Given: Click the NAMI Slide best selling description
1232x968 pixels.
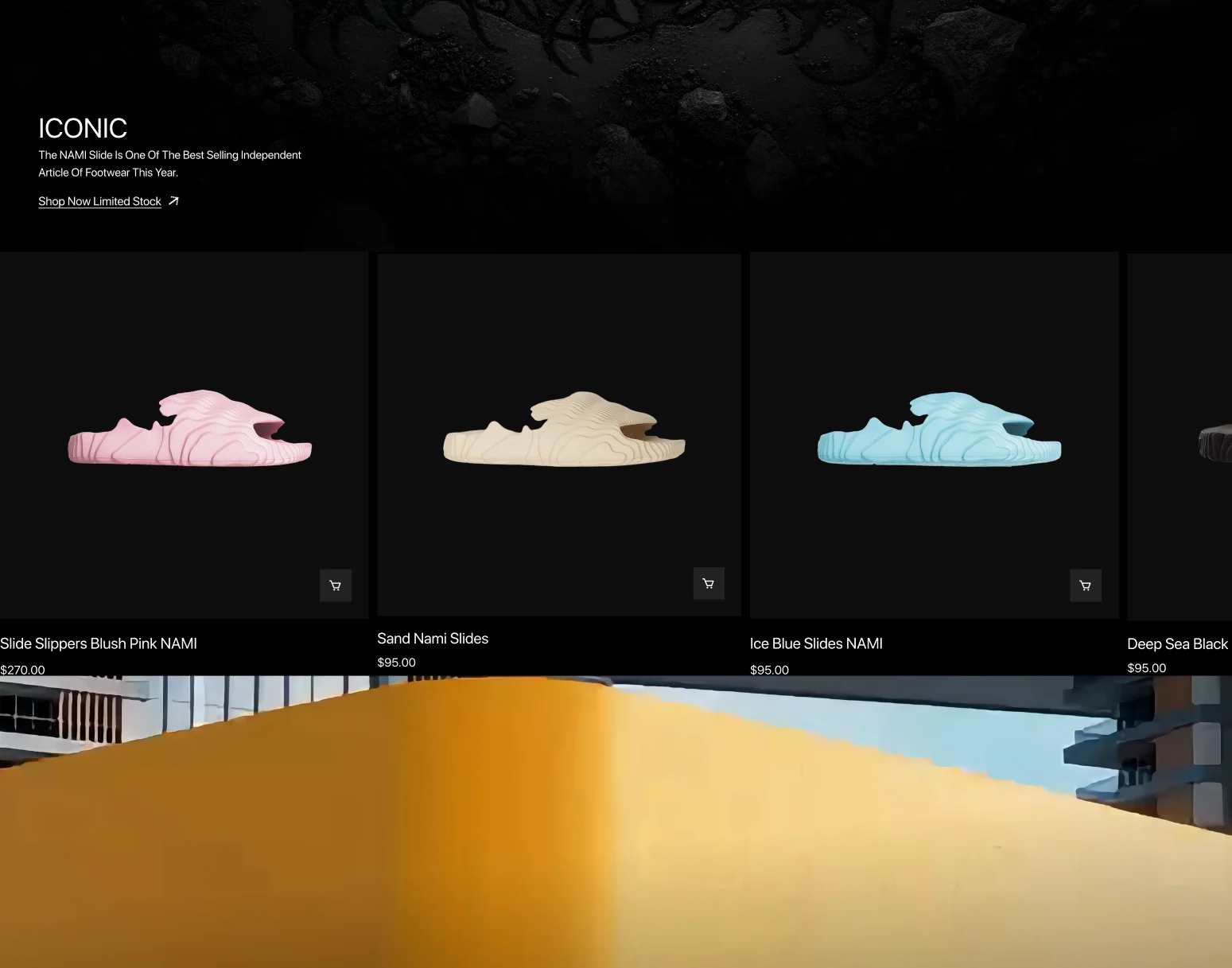Looking at the screenshot, I should pyautogui.click(x=170, y=164).
